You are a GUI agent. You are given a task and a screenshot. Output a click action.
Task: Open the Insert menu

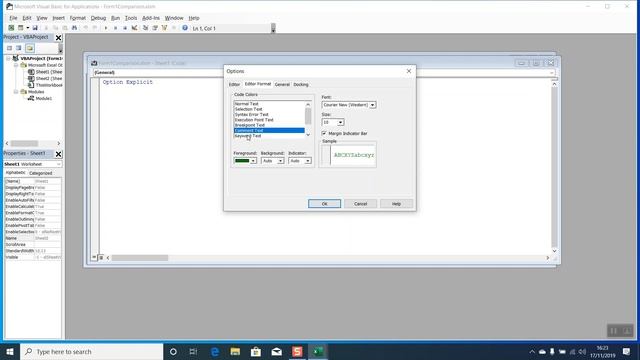click(x=58, y=18)
